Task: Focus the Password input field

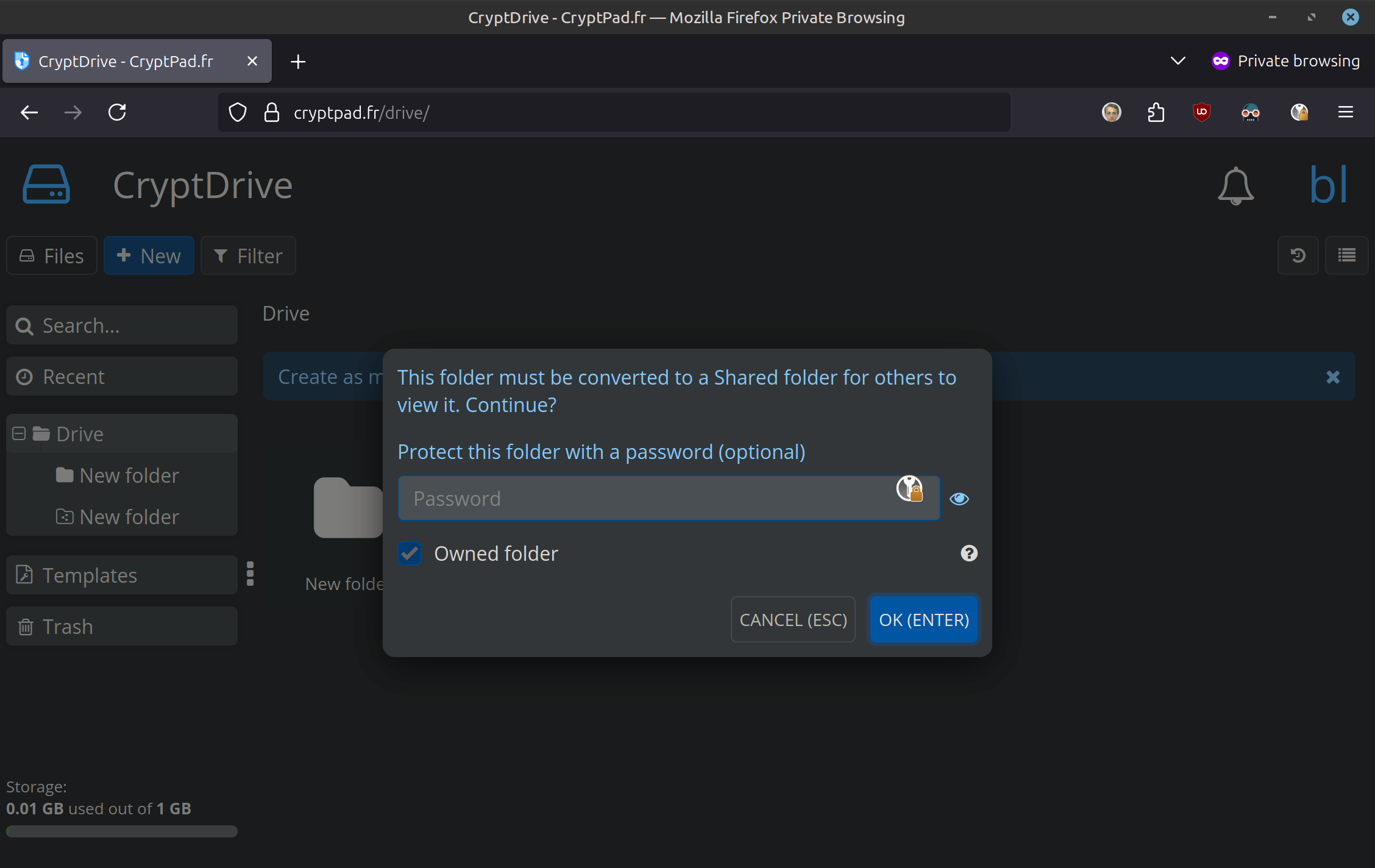Action: [x=646, y=499]
